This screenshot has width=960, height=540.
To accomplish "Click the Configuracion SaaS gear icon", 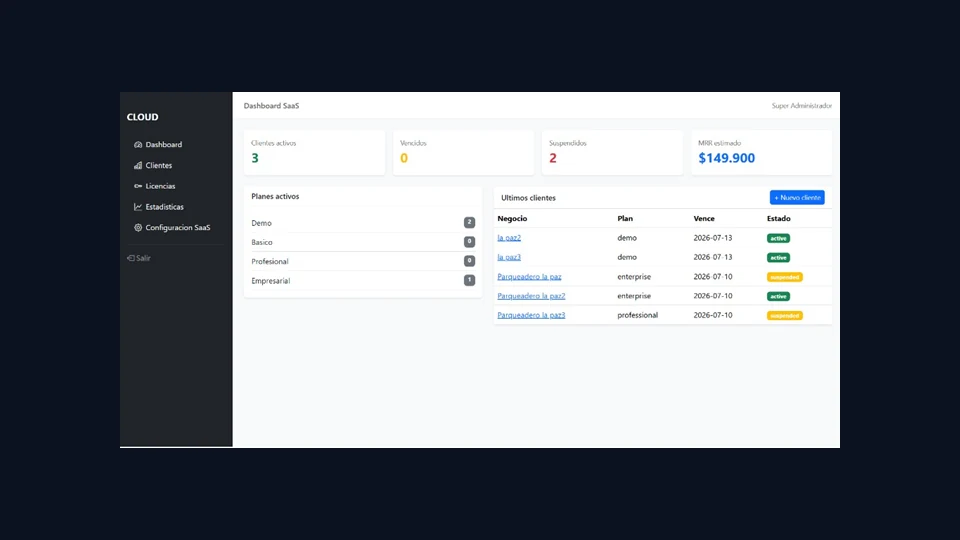I will [138, 228].
